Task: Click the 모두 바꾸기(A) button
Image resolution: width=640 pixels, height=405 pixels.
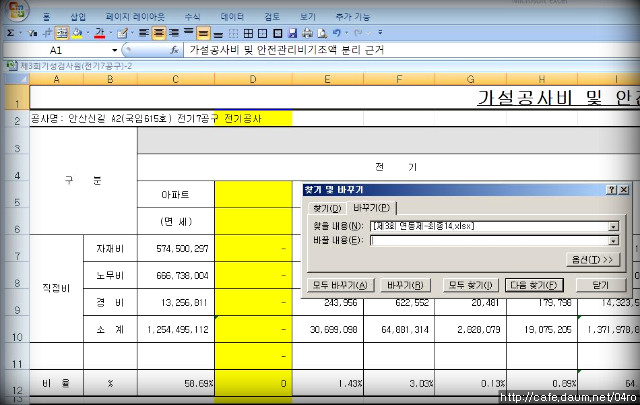Action: (340, 285)
